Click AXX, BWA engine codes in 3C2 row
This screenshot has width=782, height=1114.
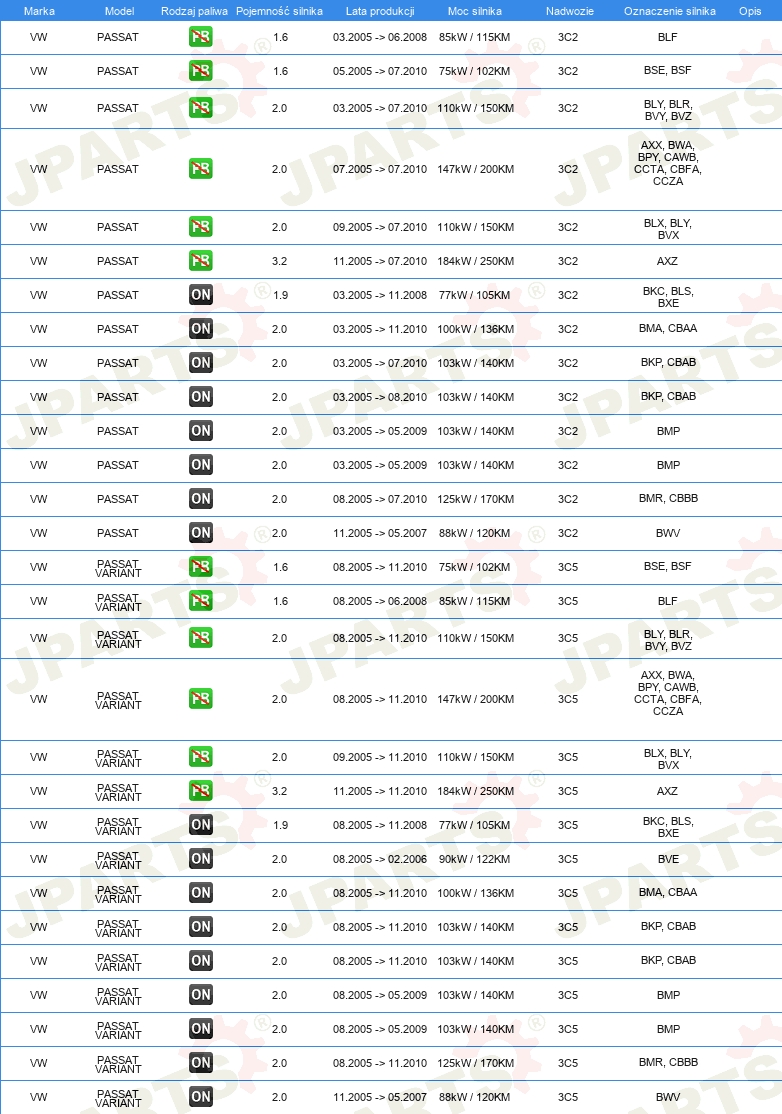point(668,163)
